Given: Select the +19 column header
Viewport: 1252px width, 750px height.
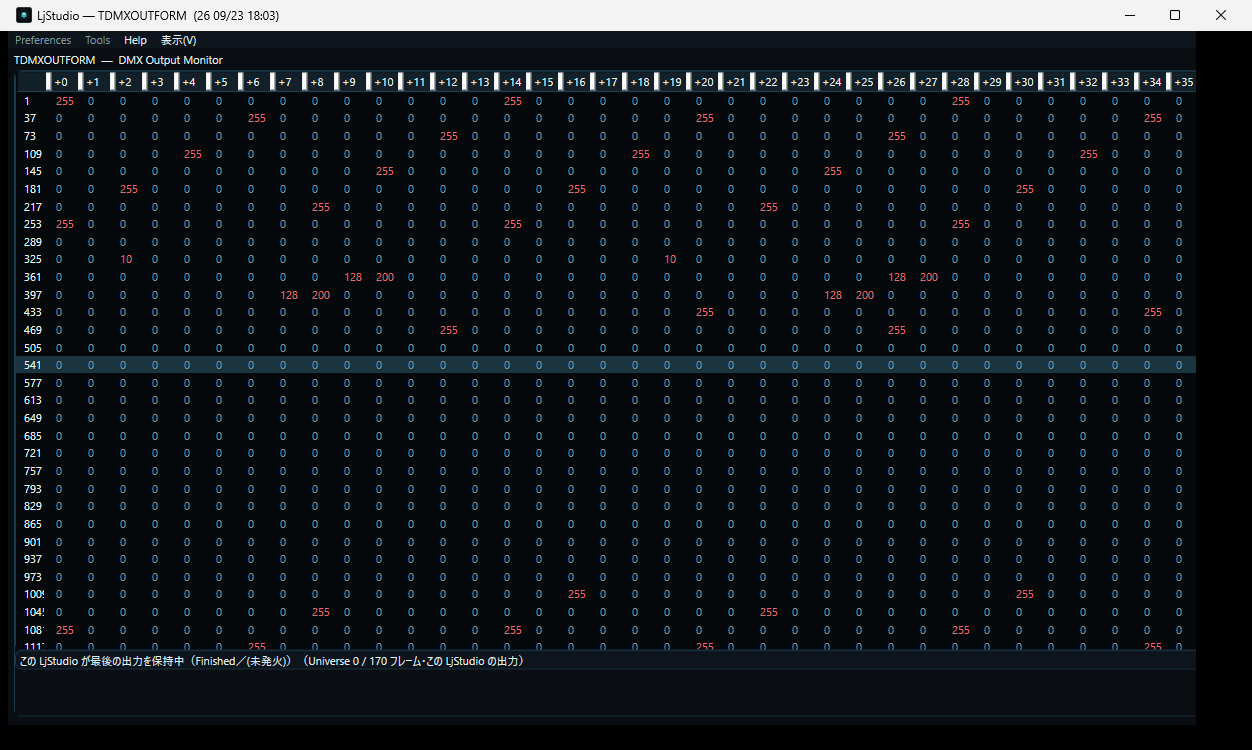Looking at the screenshot, I should [670, 82].
